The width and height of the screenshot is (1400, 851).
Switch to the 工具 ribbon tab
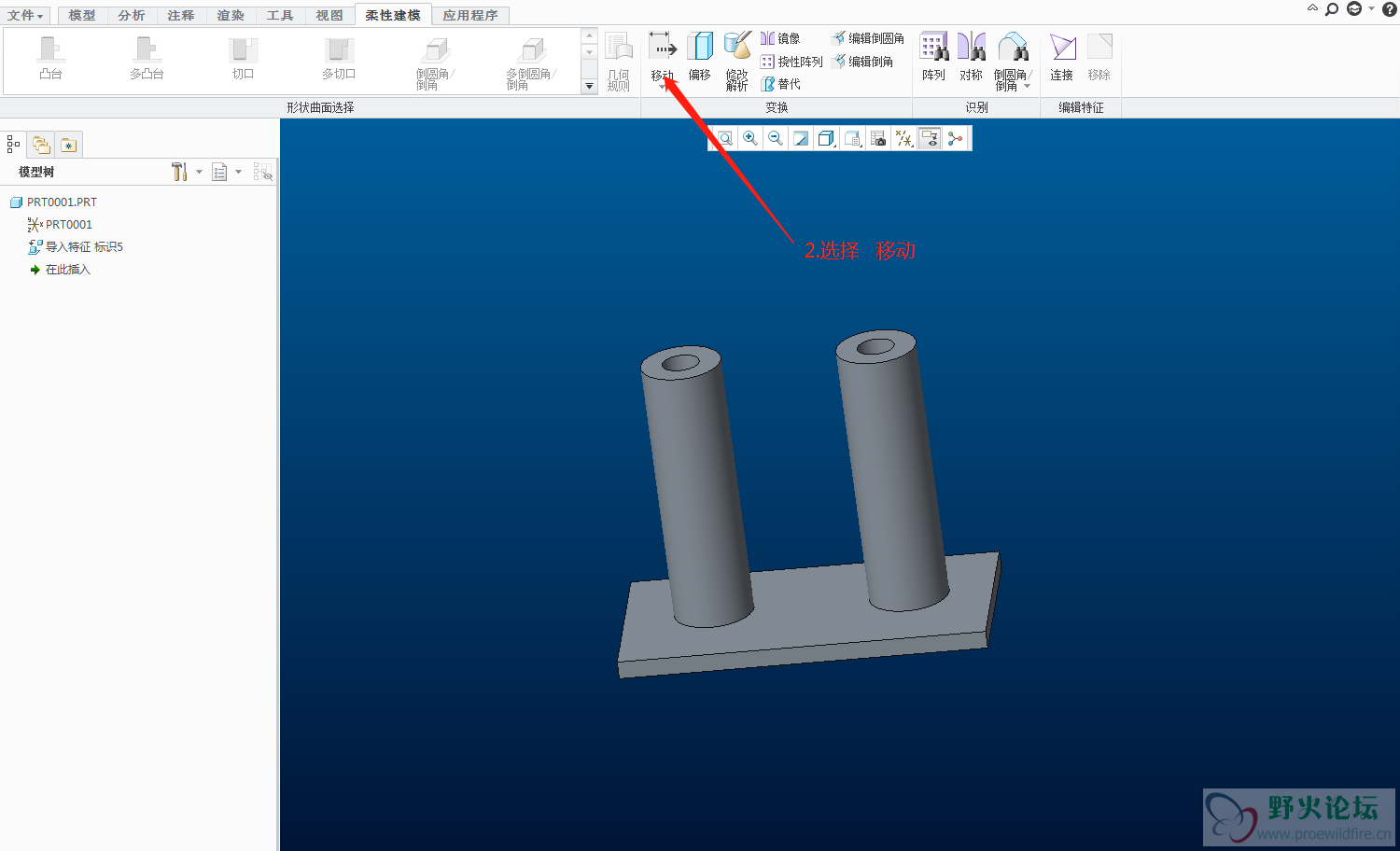click(x=280, y=15)
